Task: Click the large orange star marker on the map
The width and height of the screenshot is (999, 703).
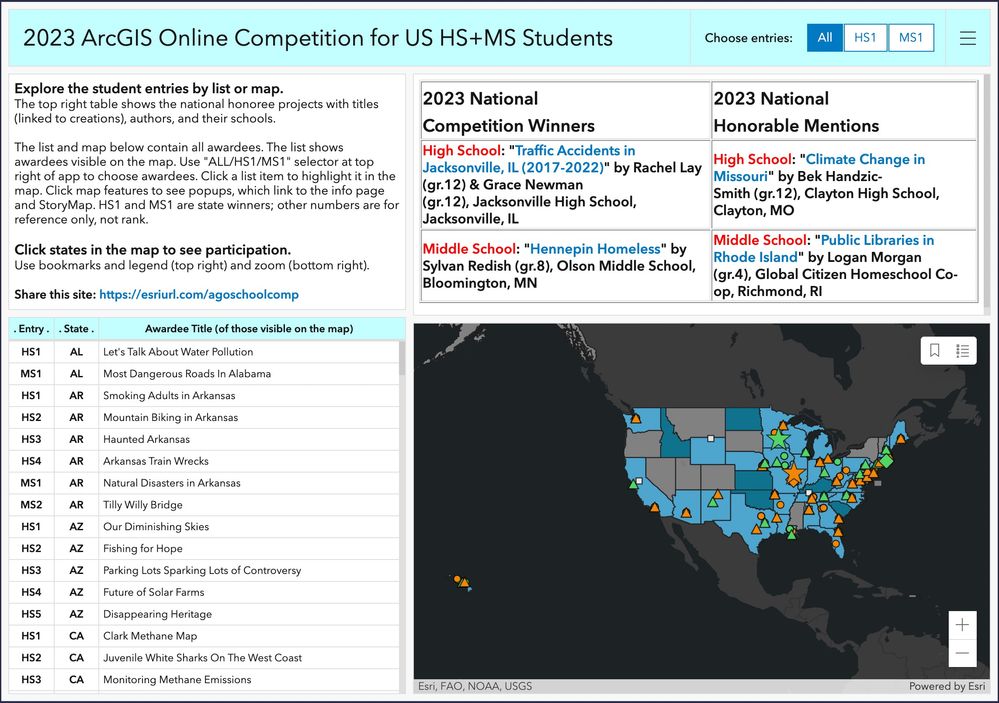Action: [793, 474]
